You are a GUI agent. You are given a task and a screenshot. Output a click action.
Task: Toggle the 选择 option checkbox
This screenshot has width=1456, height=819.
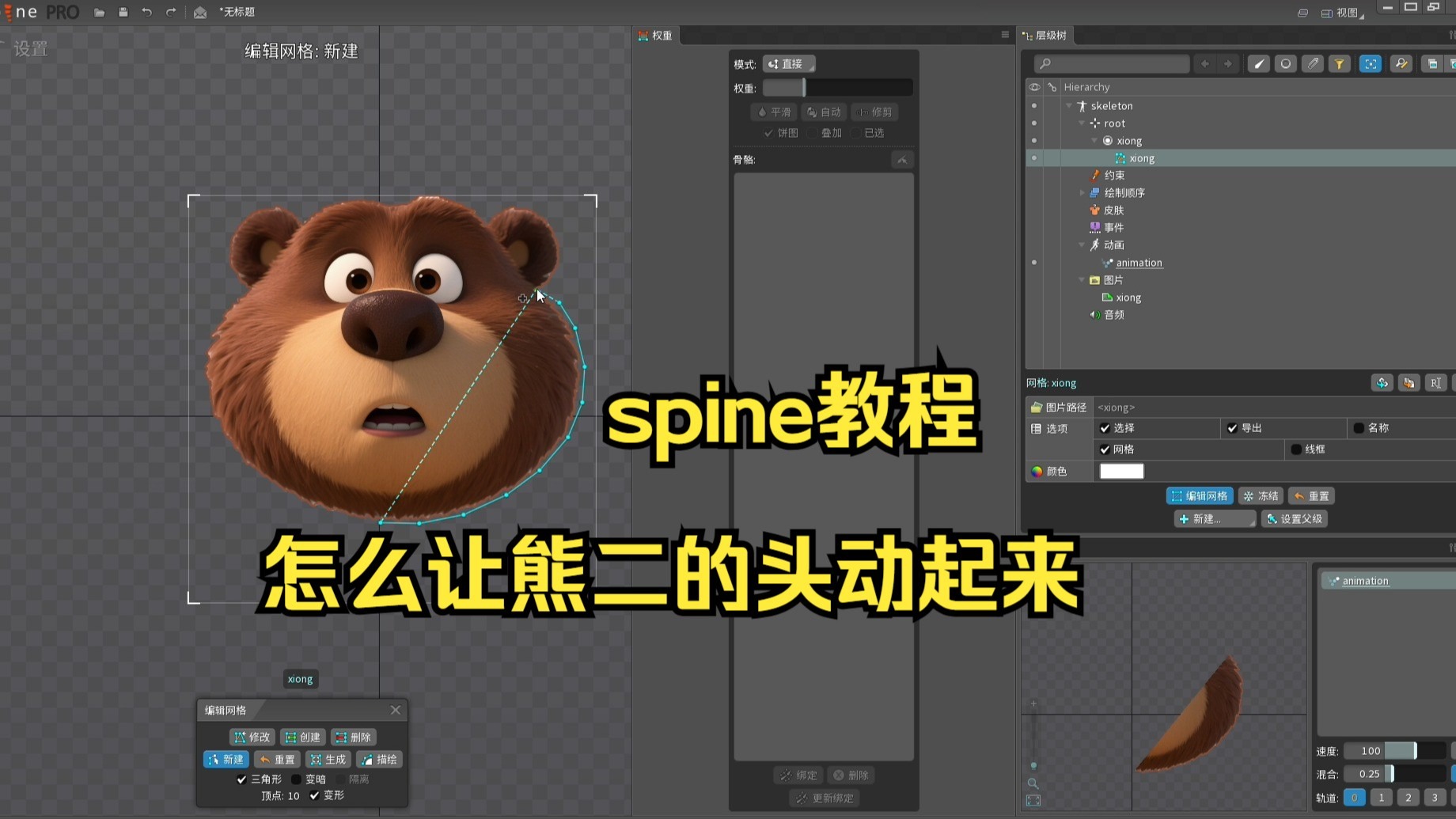point(1105,428)
